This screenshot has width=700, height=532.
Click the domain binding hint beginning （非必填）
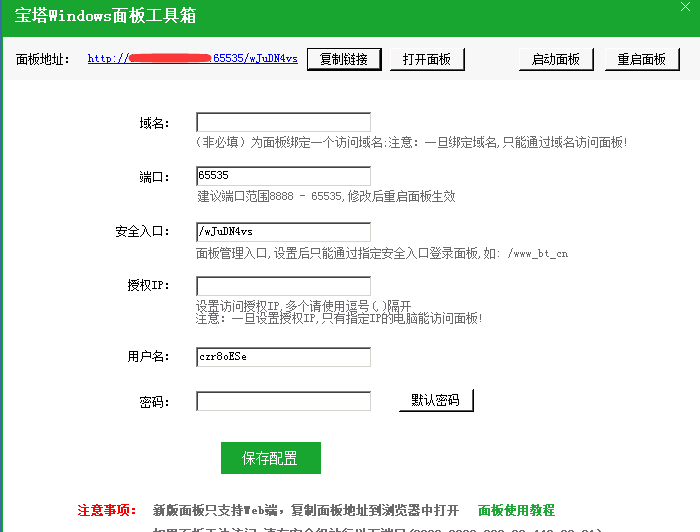(x=412, y=142)
